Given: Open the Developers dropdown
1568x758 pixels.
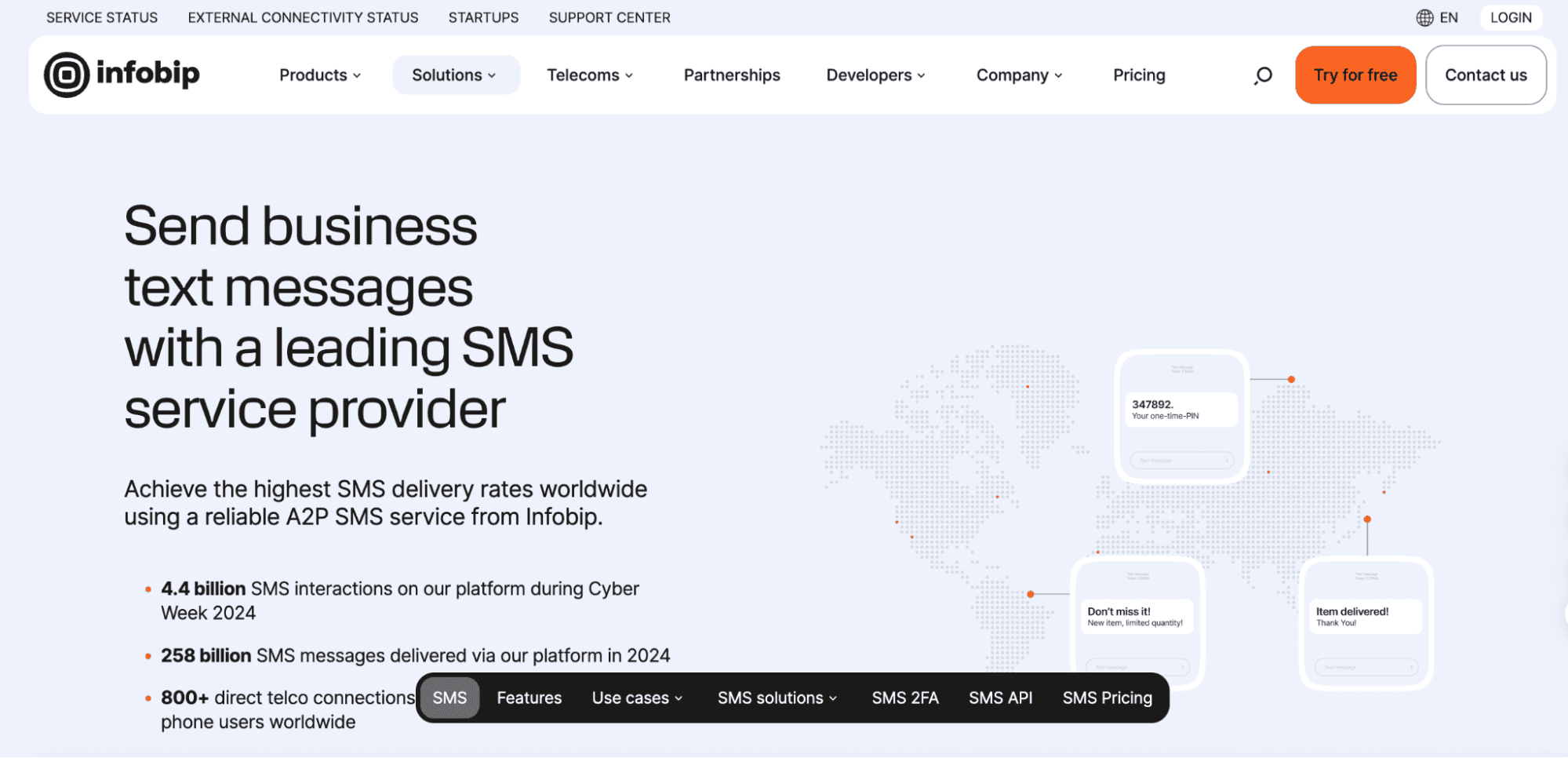Looking at the screenshot, I should pyautogui.click(x=876, y=75).
